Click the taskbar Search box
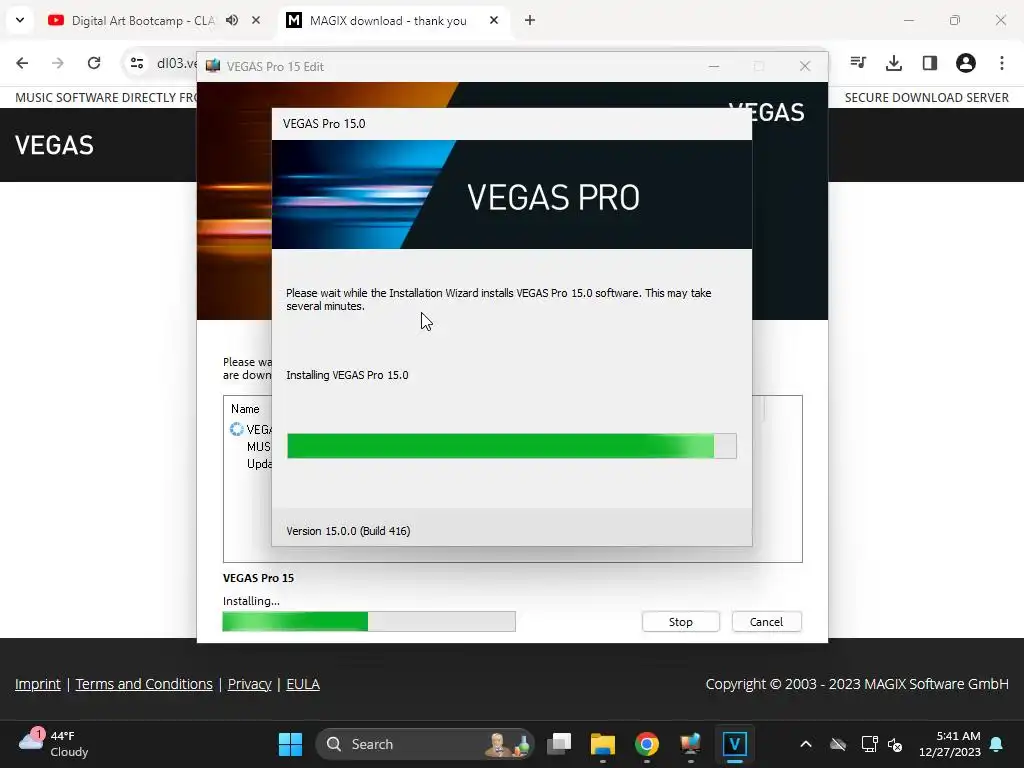The width and height of the screenshot is (1024, 768). [424, 744]
